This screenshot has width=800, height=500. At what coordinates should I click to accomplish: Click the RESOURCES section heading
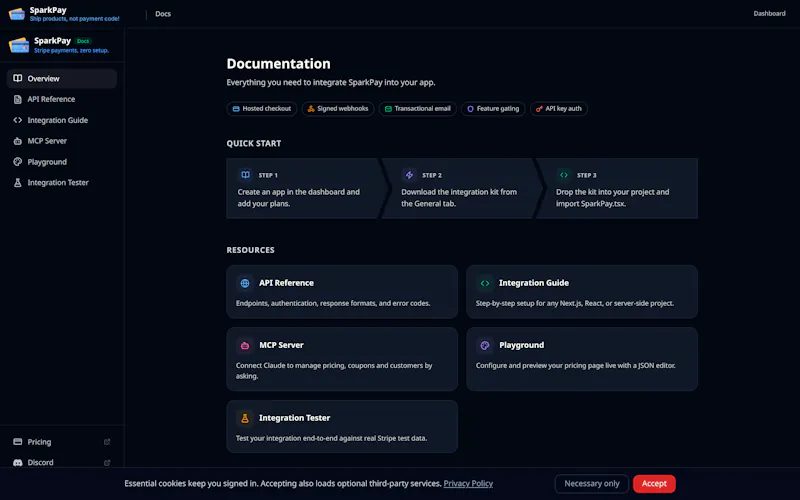pos(251,250)
